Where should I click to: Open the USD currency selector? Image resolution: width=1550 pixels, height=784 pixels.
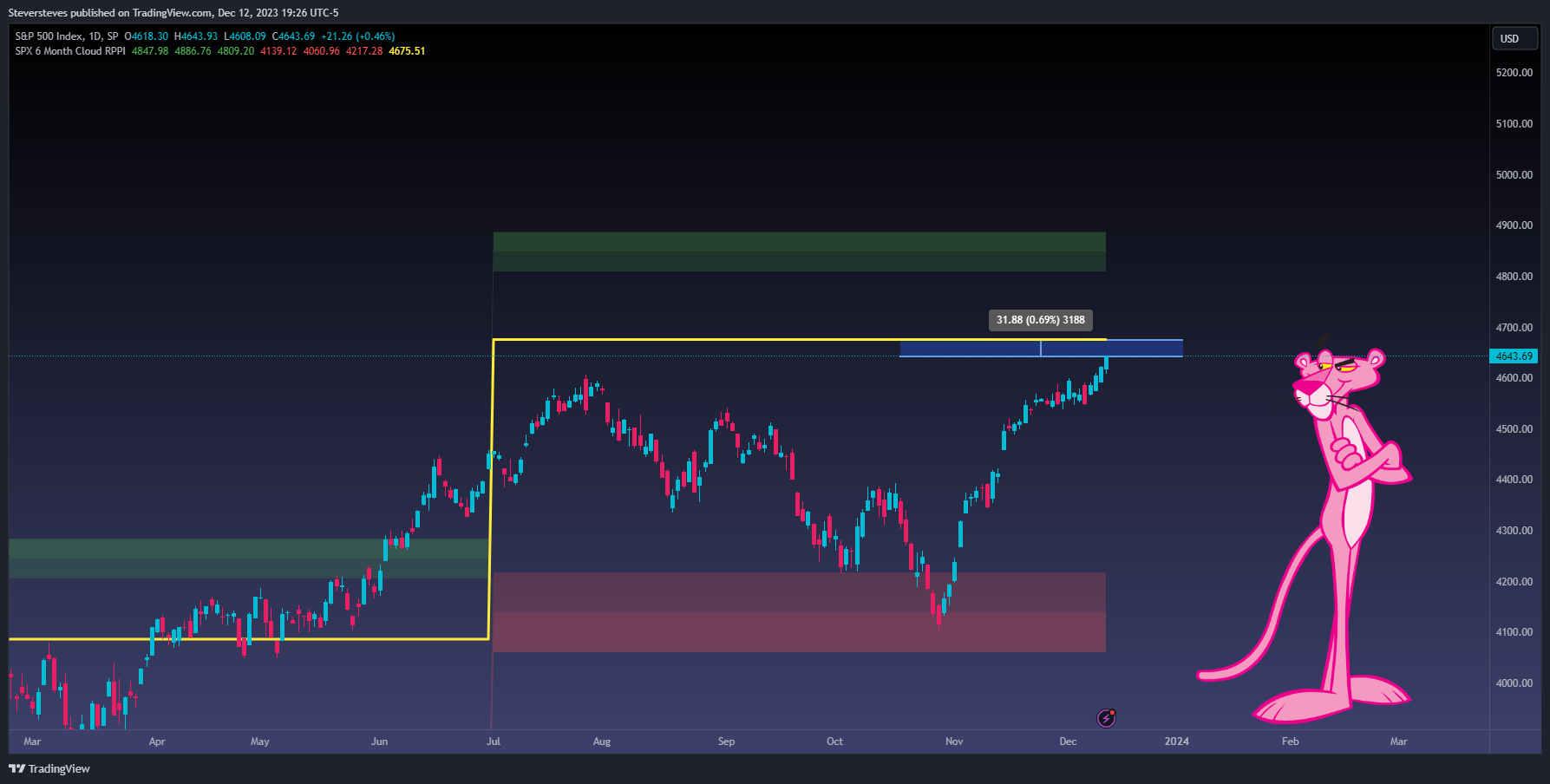[1514, 39]
